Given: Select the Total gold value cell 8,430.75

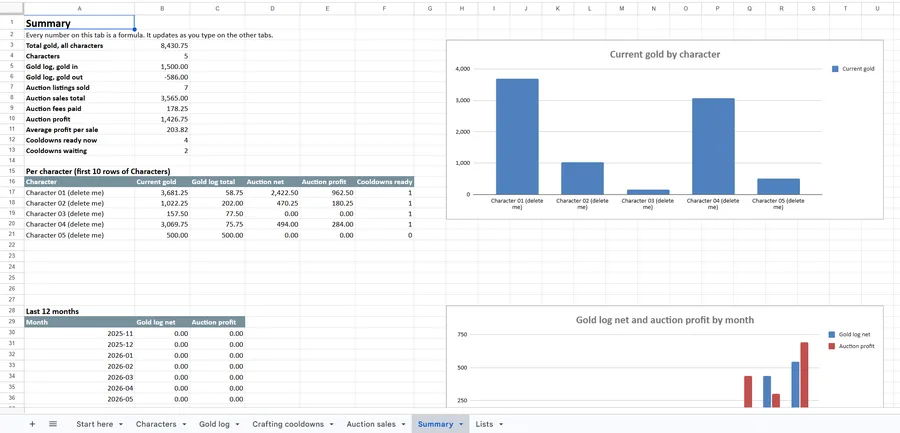Looking at the screenshot, I should (162, 45).
